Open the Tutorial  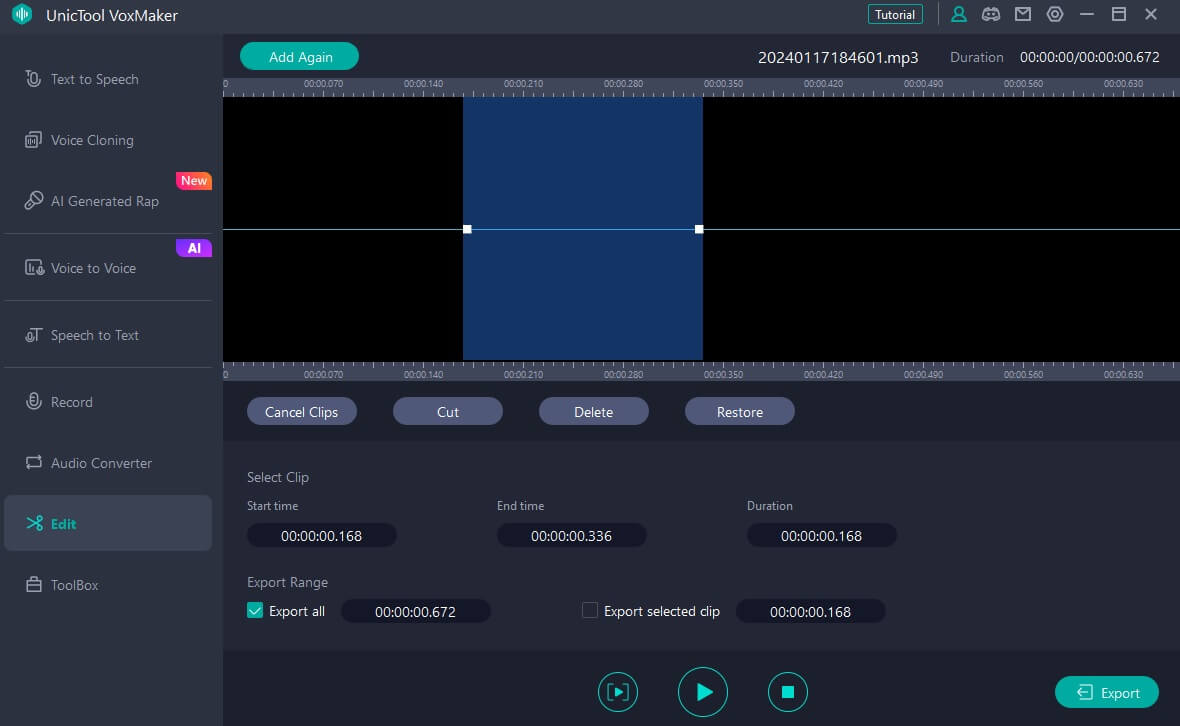point(895,14)
